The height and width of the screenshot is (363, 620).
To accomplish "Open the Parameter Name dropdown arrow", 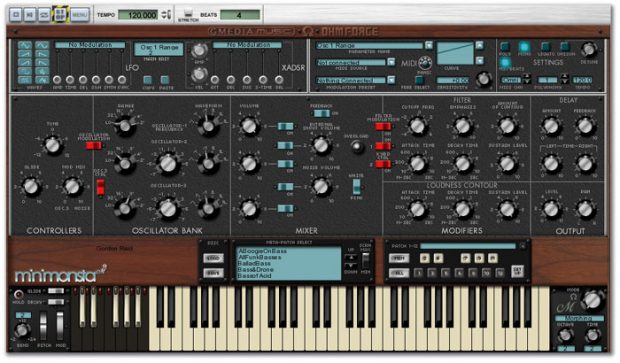I will (x=429, y=45).
